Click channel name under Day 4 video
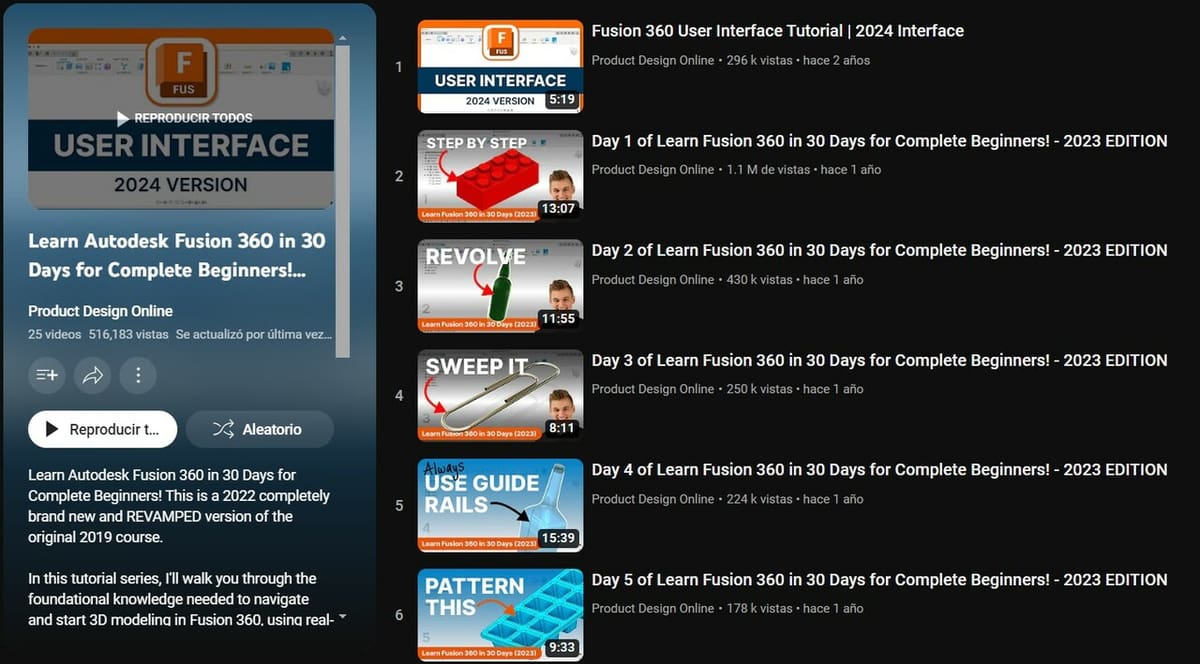The image size is (1200, 664). pyautogui.click(x=653, y=498)
